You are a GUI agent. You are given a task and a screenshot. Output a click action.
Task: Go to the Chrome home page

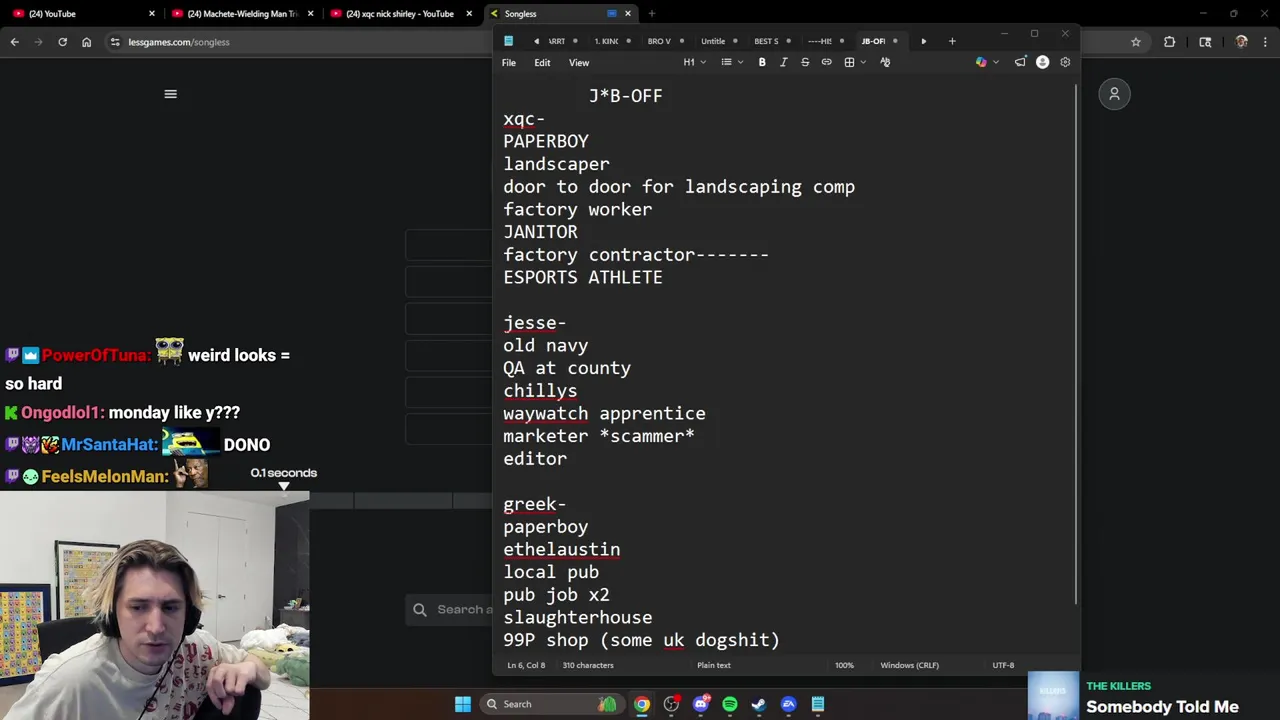click(x=86, y=42)
